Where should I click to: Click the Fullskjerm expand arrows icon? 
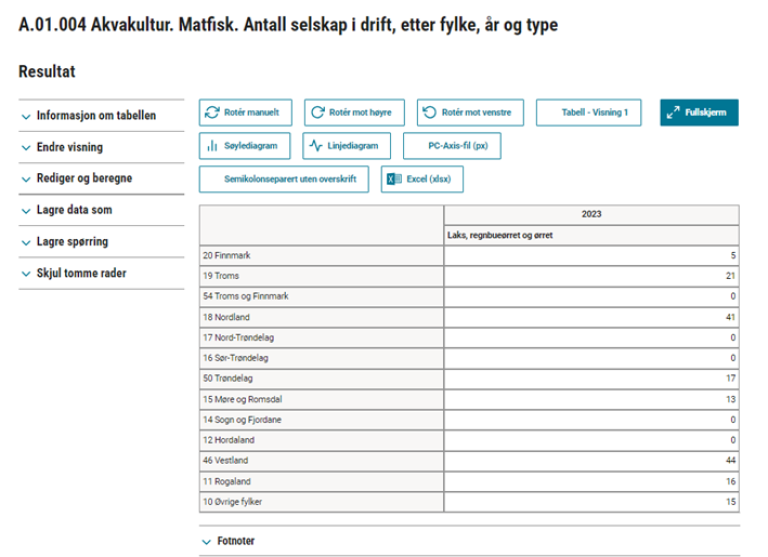tap(673, 113)
